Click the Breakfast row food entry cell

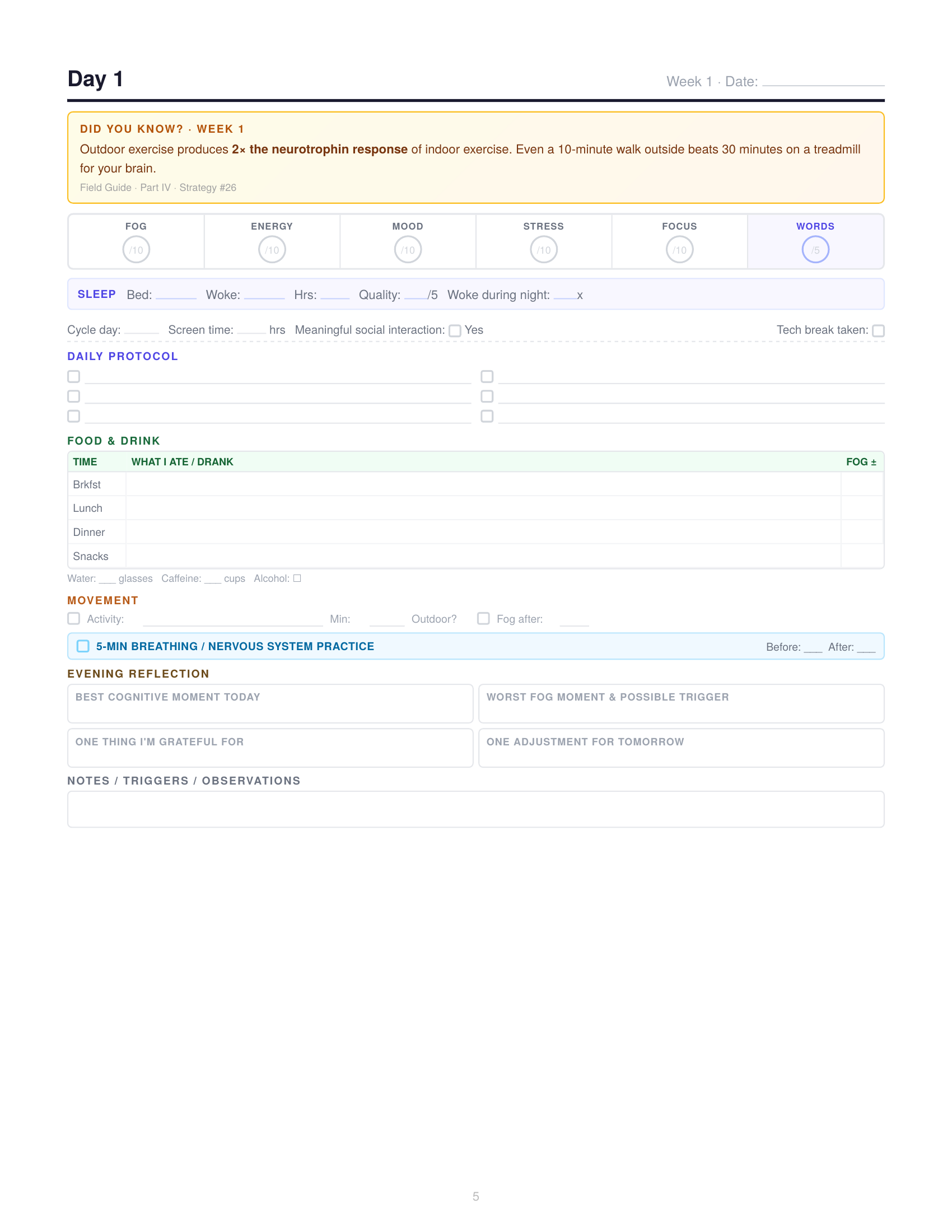[483, 484]
